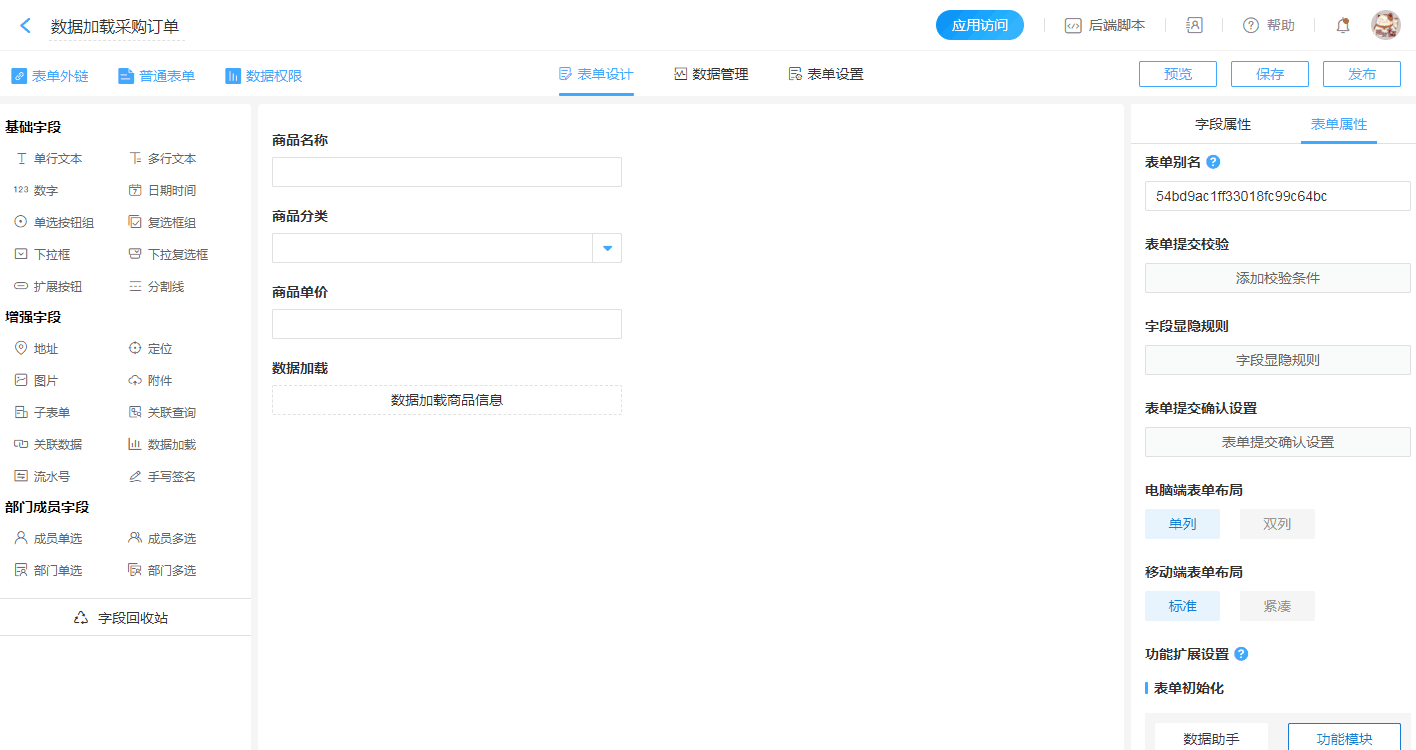This screenshot has height=750, width=1416.
Task: Click the back arrow icon
Action: click(x=26, y=26)
